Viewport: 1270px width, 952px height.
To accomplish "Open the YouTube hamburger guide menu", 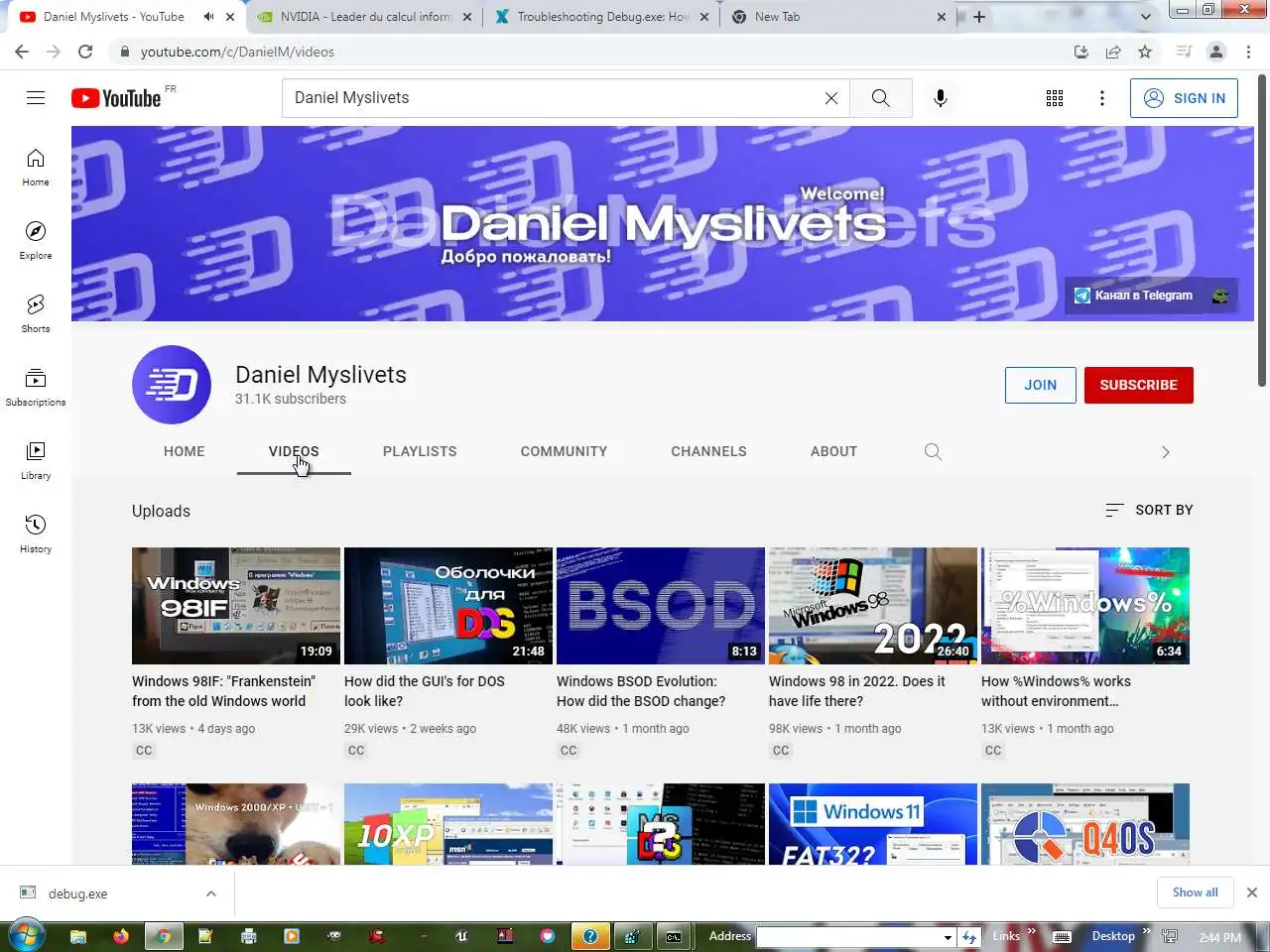I will point(36,97).
